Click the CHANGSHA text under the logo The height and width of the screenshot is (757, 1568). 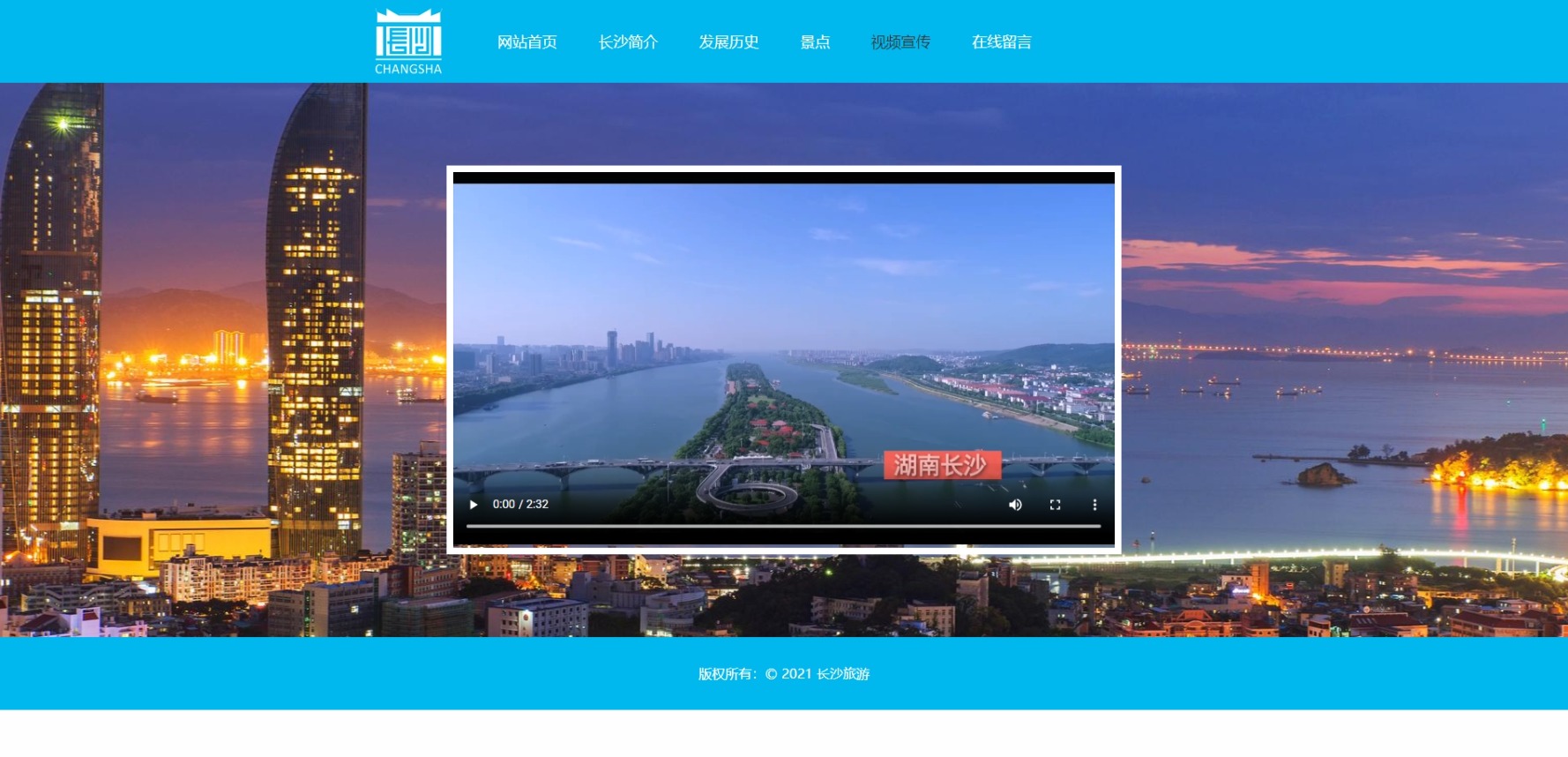[408, 69]
